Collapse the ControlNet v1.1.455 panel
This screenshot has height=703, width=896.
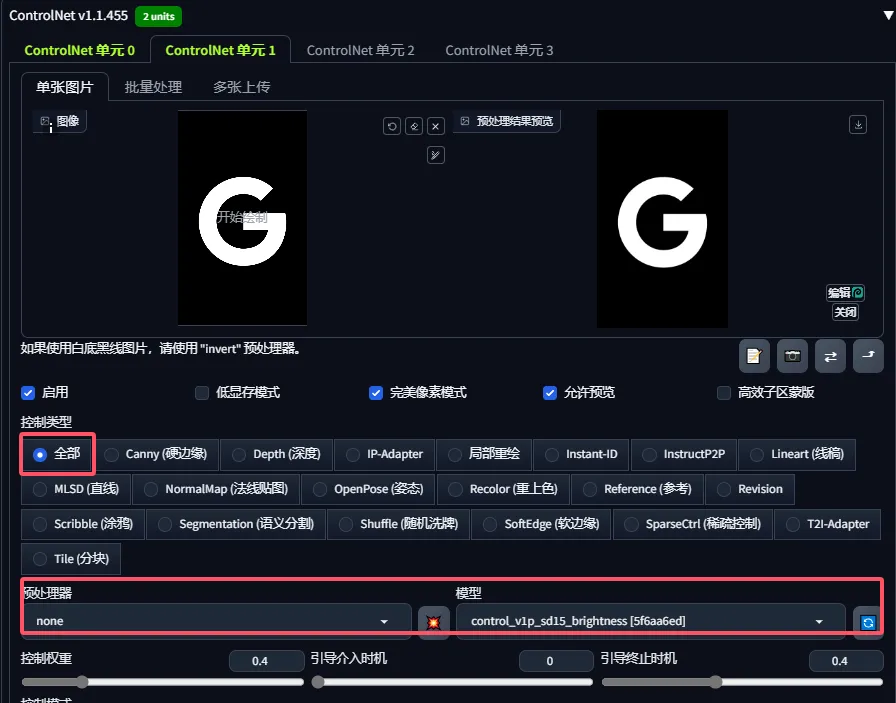pyautogui.click(x=889, y=16)
